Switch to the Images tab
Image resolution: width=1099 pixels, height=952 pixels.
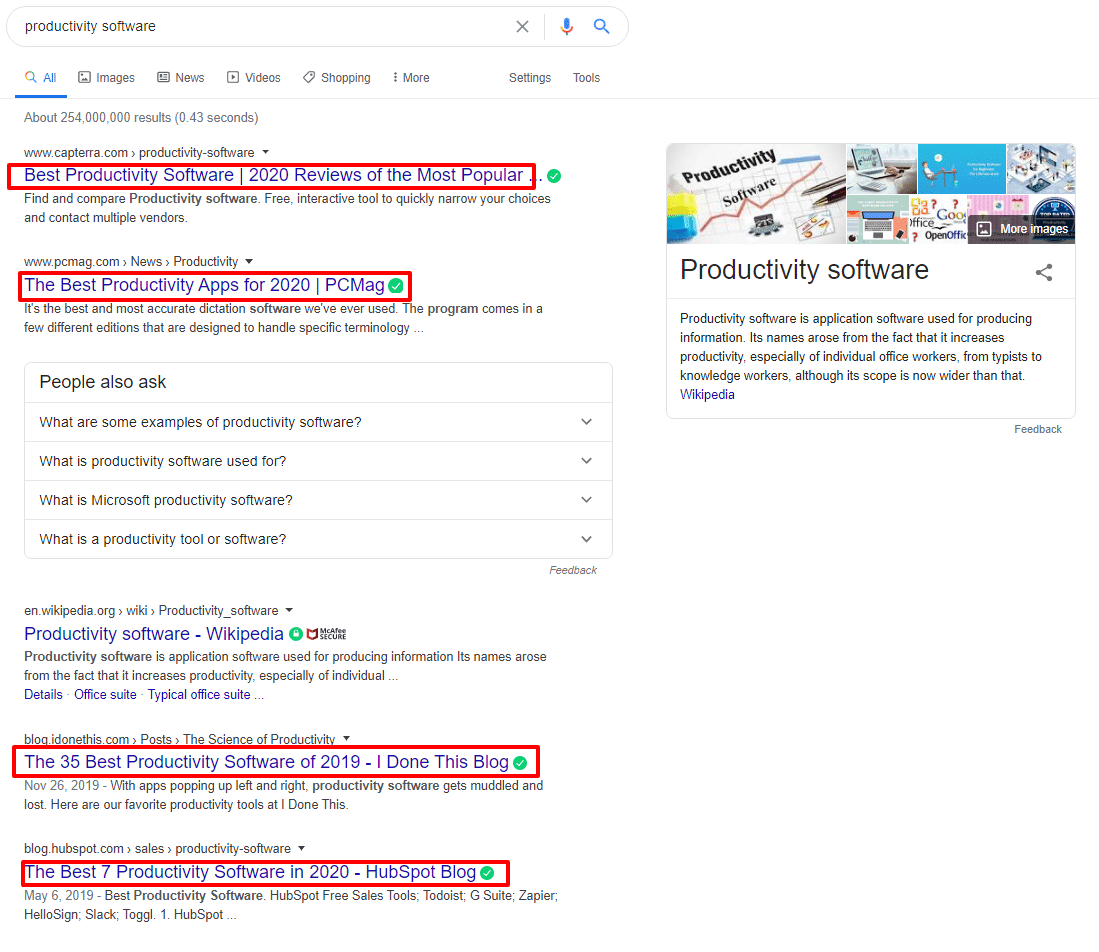coord(107,78)
